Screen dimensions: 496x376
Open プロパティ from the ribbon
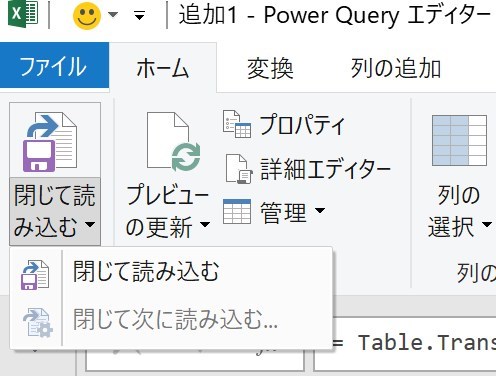click(302, 125)
